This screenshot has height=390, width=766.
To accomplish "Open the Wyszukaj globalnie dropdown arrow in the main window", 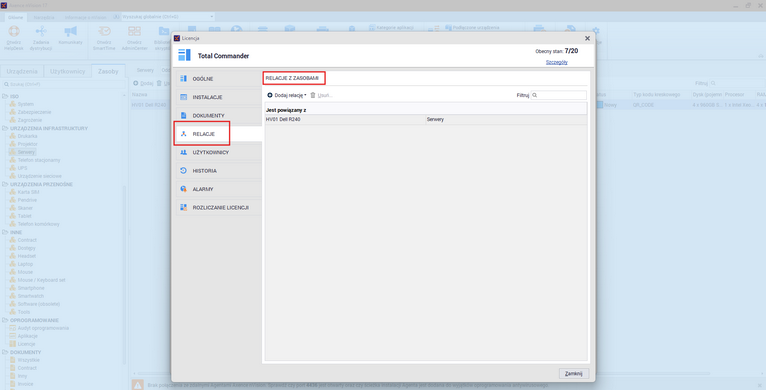I will (x=212, y=17).
